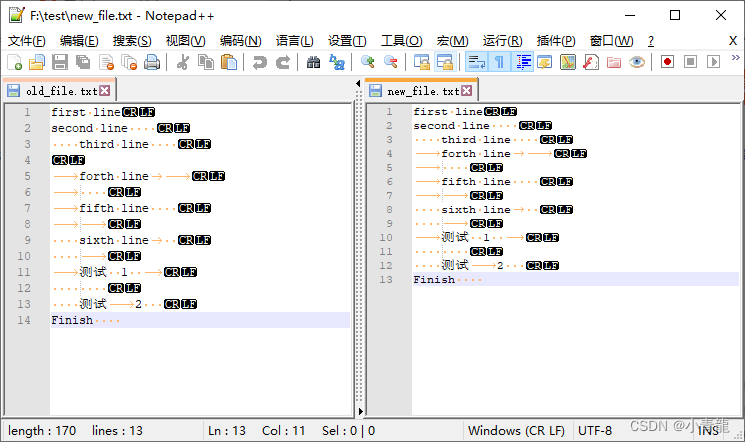Open the 工具(O) menu
Screen dimensions: 745x442
401,41
